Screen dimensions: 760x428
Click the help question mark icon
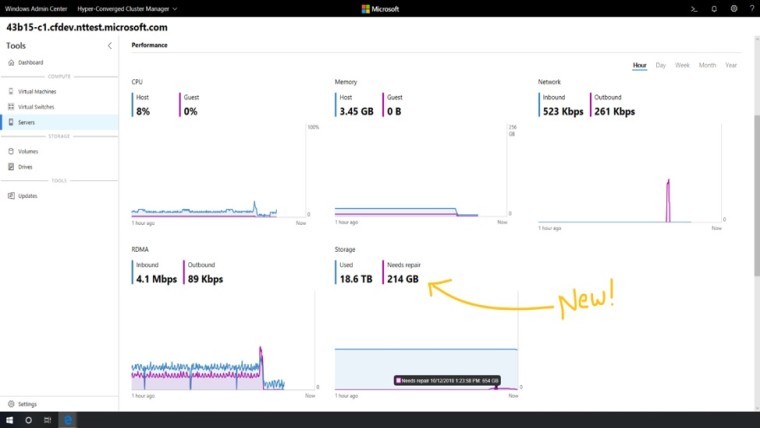pyautogui.click(x=752, y=9)
